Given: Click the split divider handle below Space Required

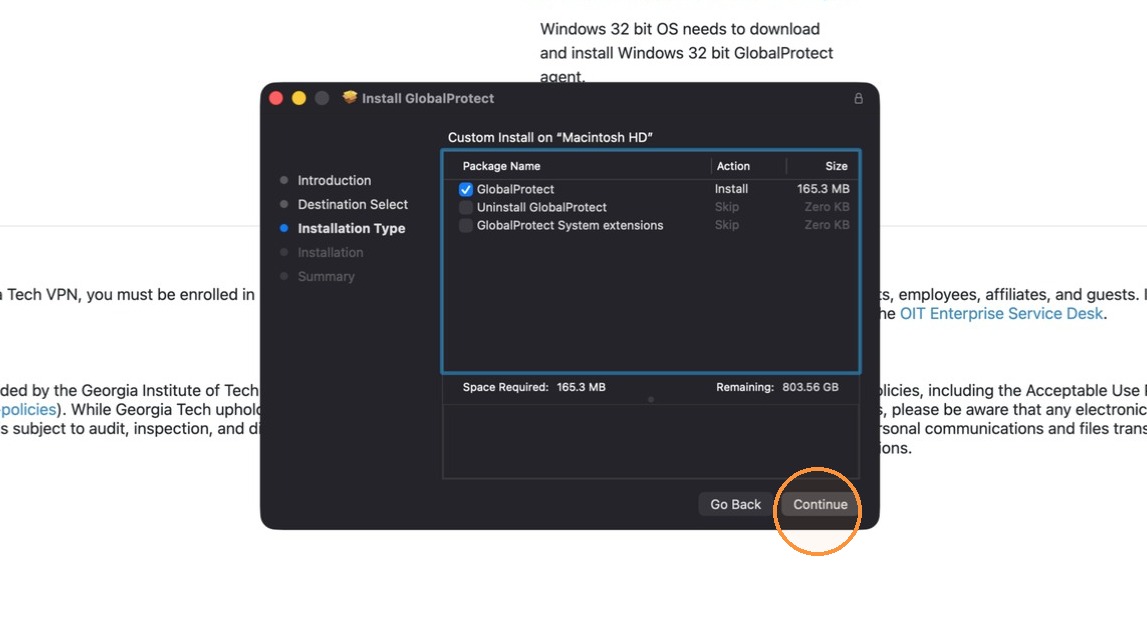Looking at the screenshot, I should (650, 400).
